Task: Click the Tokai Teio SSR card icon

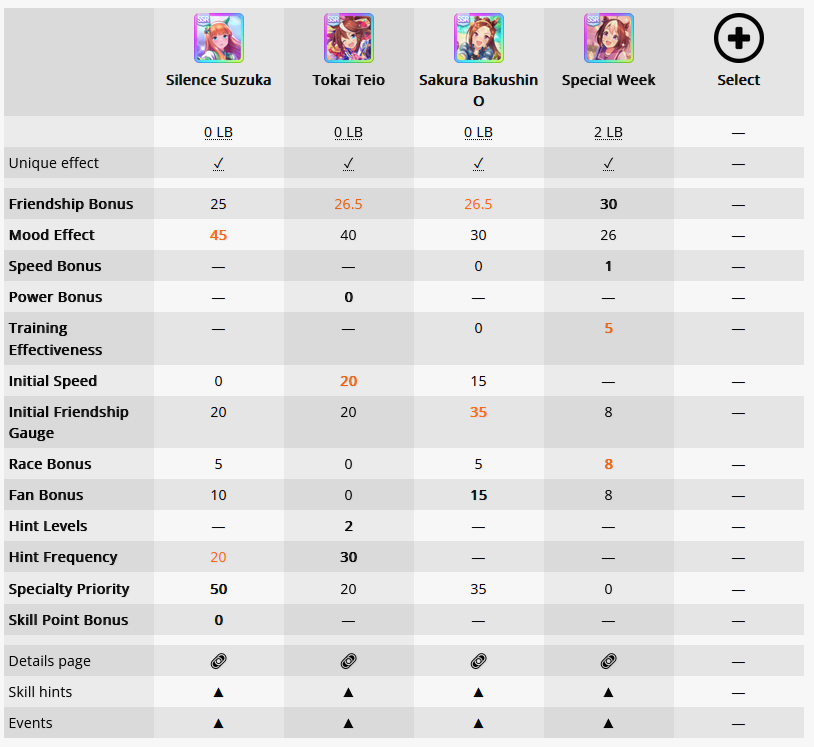Action: coord(348,38)
